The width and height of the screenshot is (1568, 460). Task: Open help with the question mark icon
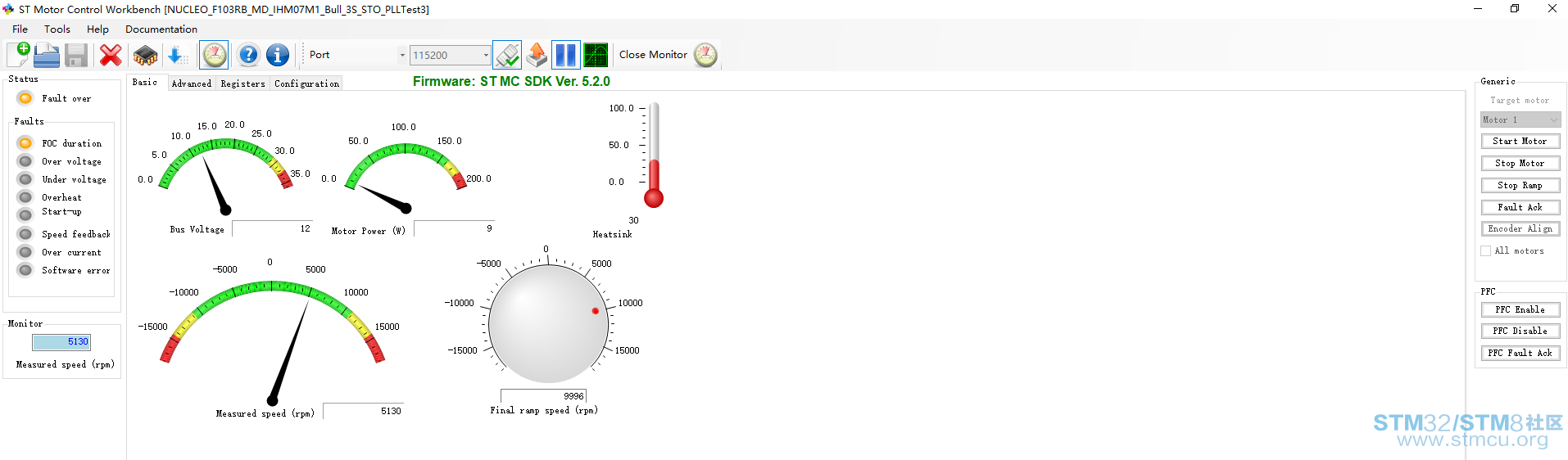248,55
